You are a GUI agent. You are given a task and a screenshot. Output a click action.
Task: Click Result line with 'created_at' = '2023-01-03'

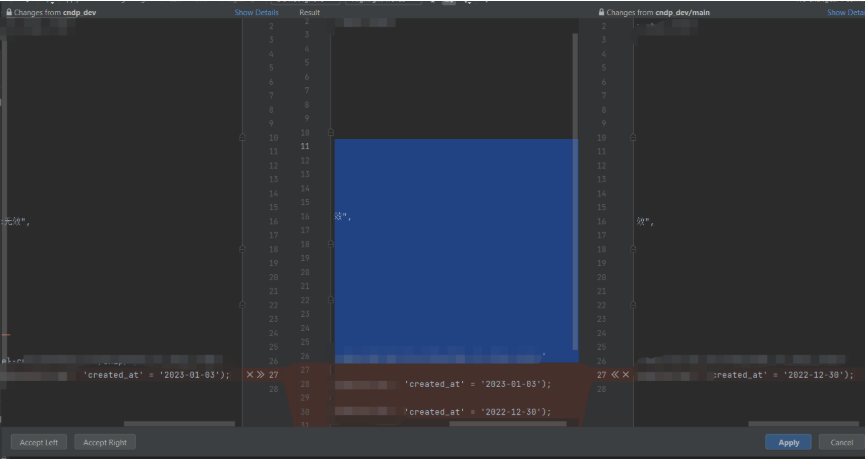coord(478,384)
